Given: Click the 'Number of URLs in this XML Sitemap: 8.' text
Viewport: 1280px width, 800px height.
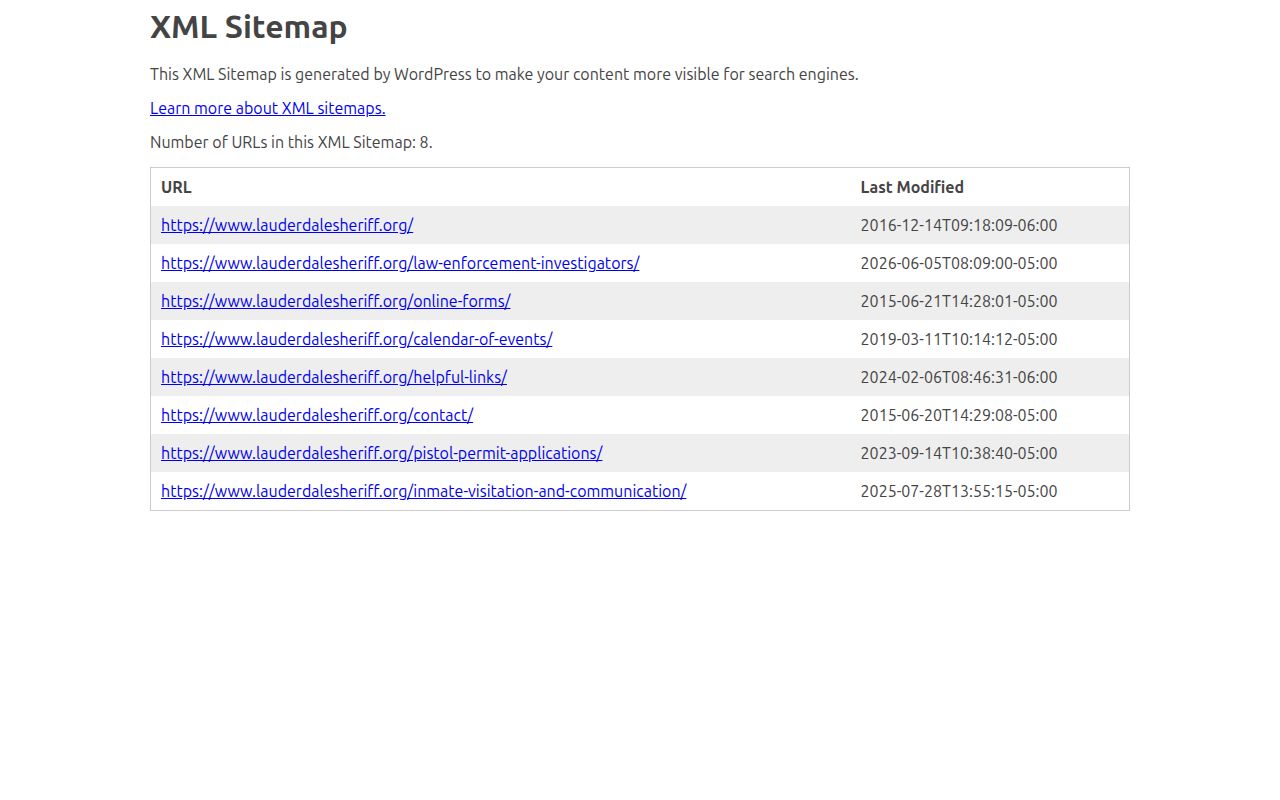Looking at the screenshot, I should click(291, 142).
